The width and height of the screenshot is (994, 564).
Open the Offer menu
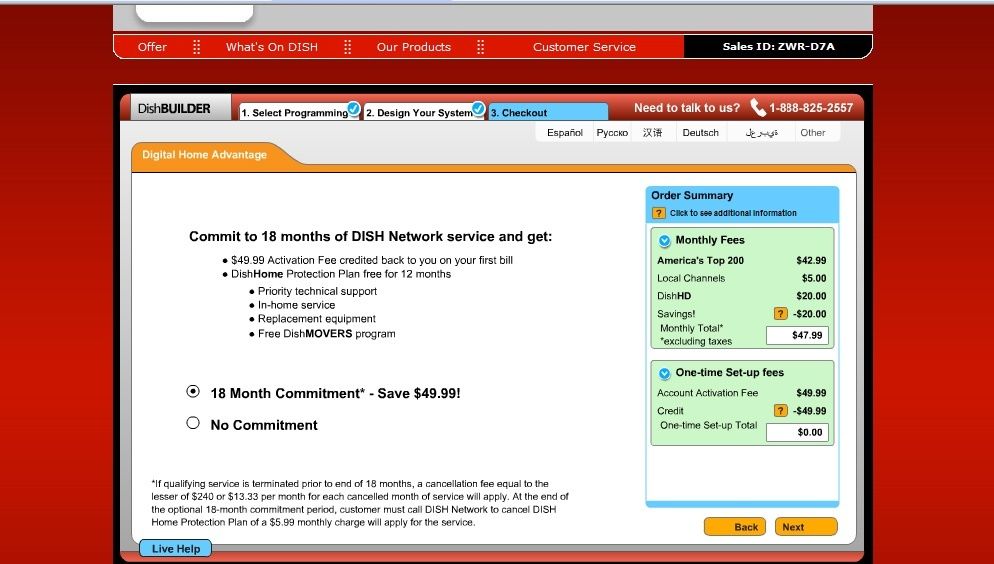(152, 47)
